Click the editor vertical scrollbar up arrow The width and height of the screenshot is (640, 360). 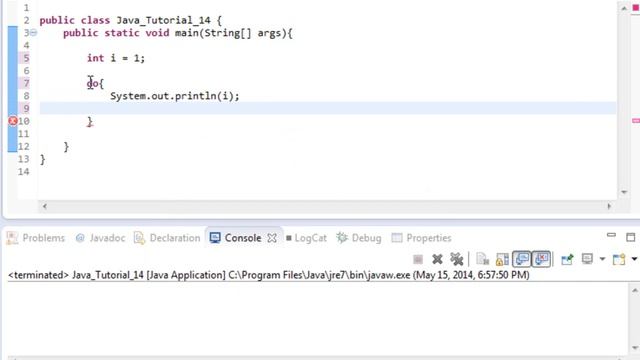(x=624, y=8)
